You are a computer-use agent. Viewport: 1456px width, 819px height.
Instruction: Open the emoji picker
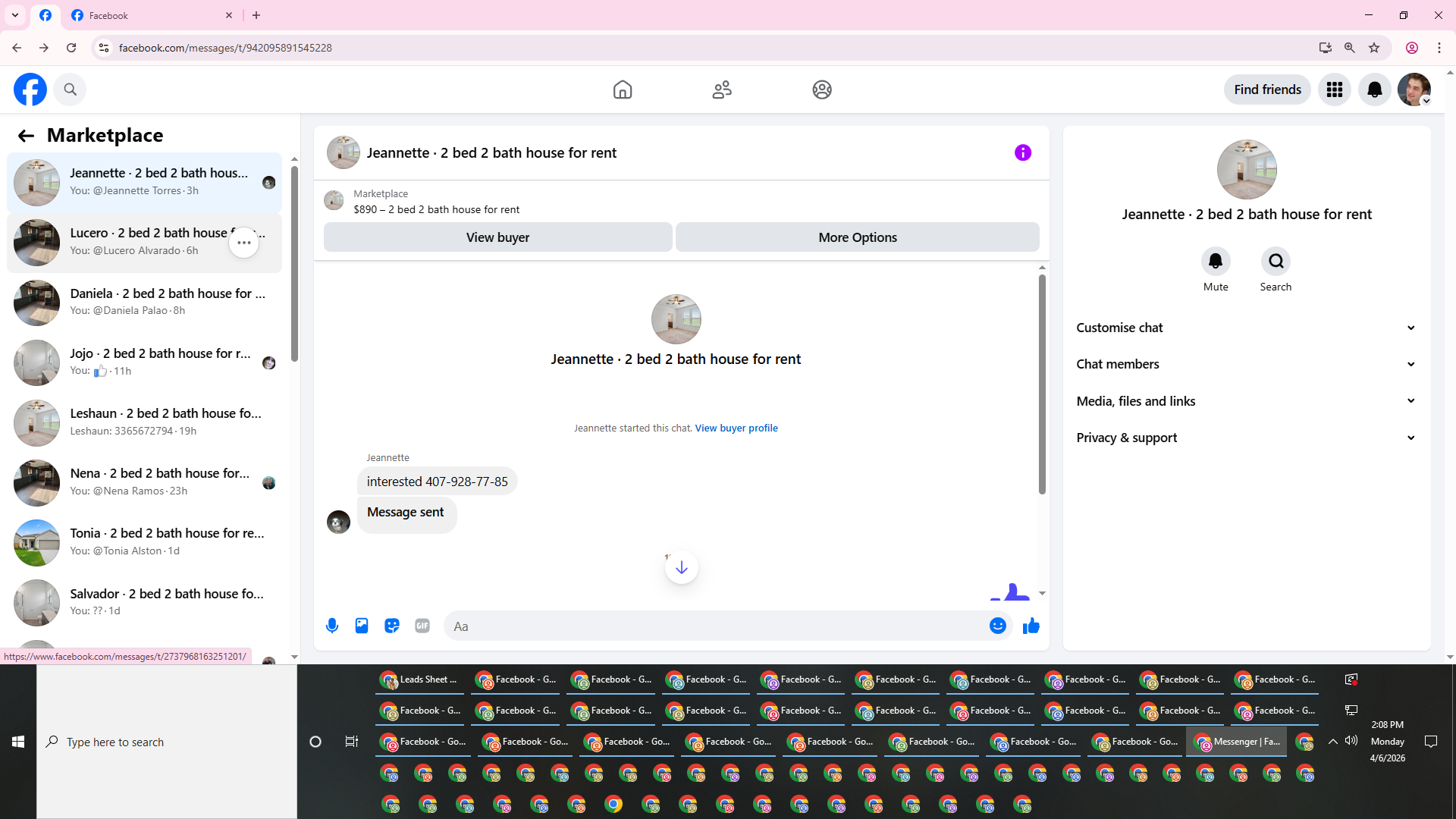(998, 626)
